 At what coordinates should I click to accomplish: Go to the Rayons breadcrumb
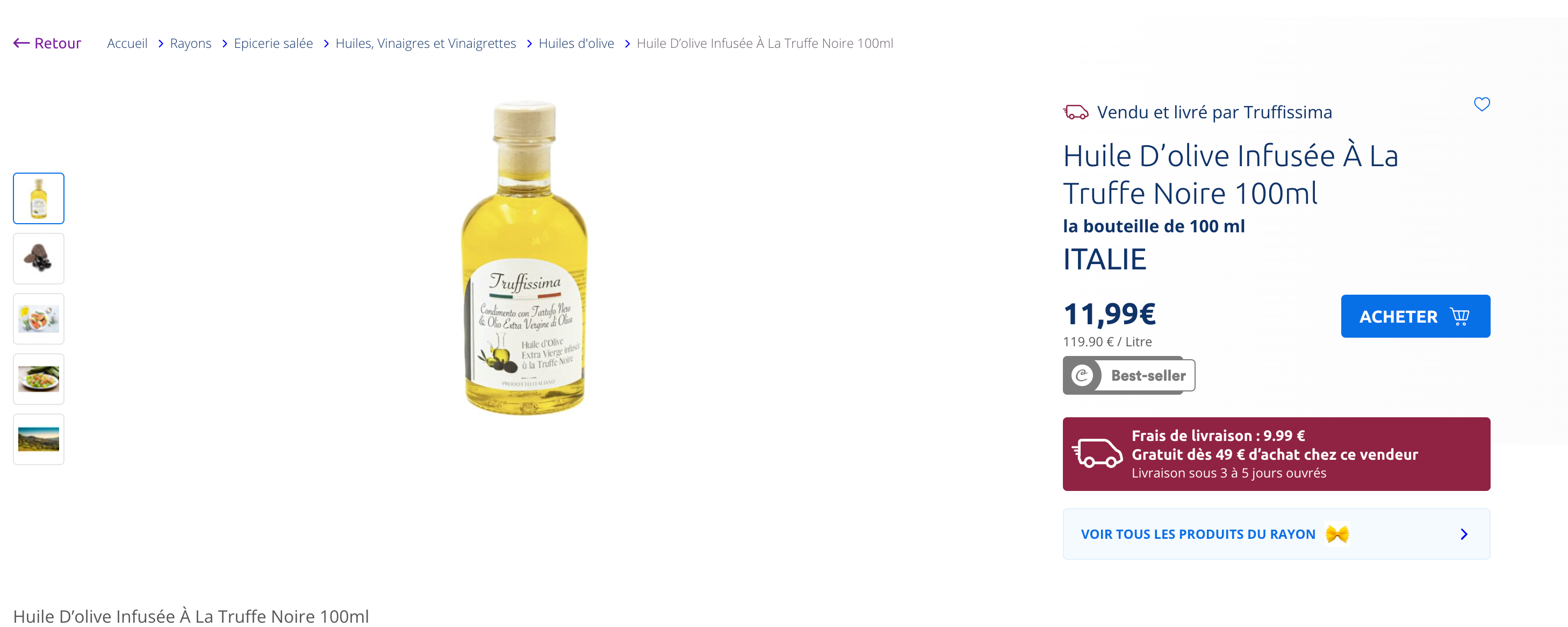[191, 43]
